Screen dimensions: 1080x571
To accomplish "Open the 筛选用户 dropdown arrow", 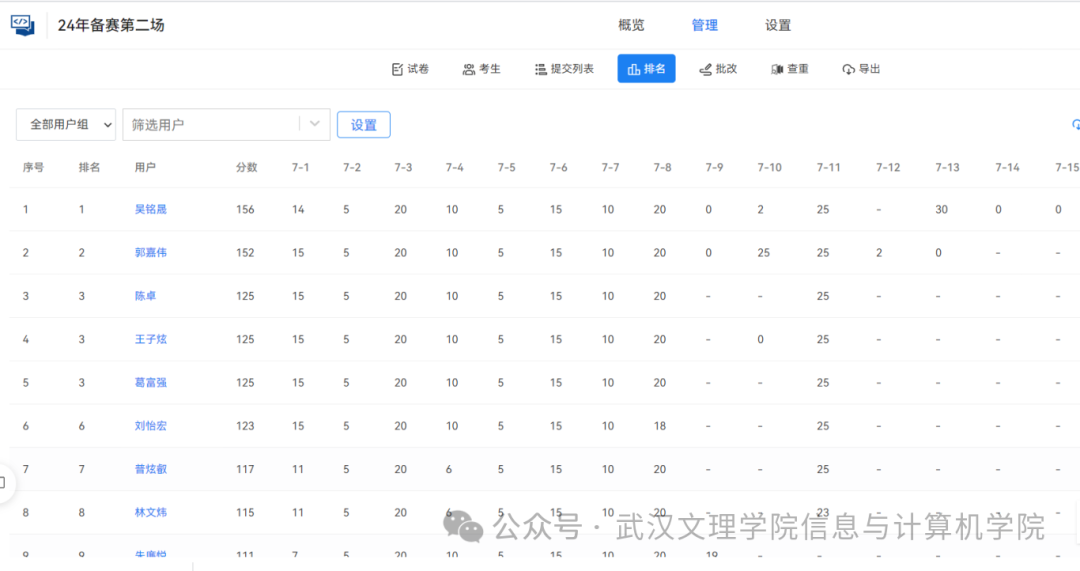I will [315, 125].
